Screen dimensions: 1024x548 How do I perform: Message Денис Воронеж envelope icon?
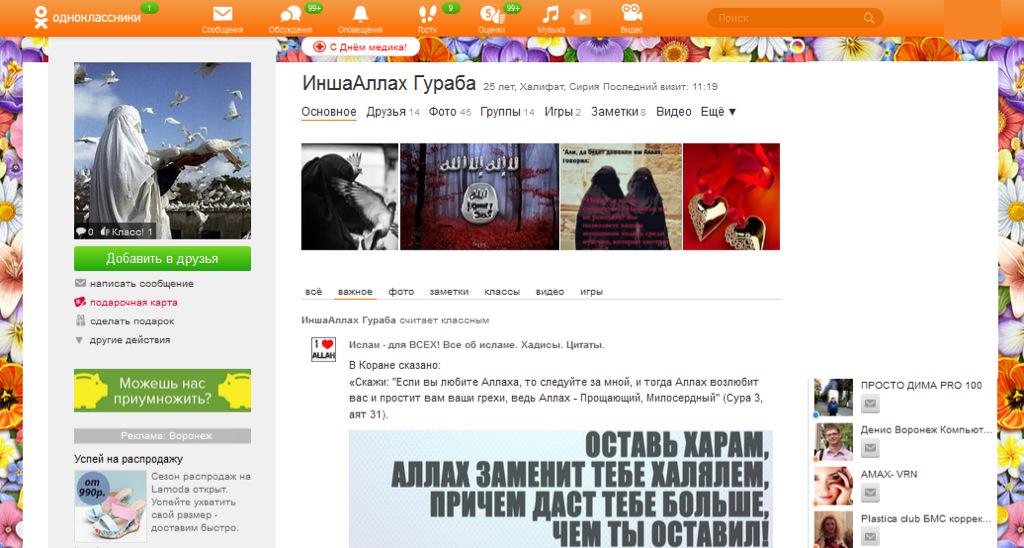pos(870,449)
